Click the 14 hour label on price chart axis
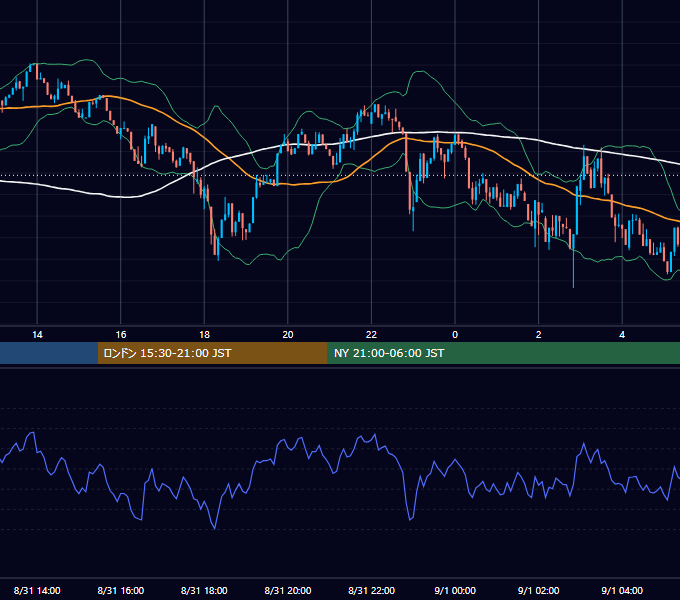 click(x=37, y=335)
